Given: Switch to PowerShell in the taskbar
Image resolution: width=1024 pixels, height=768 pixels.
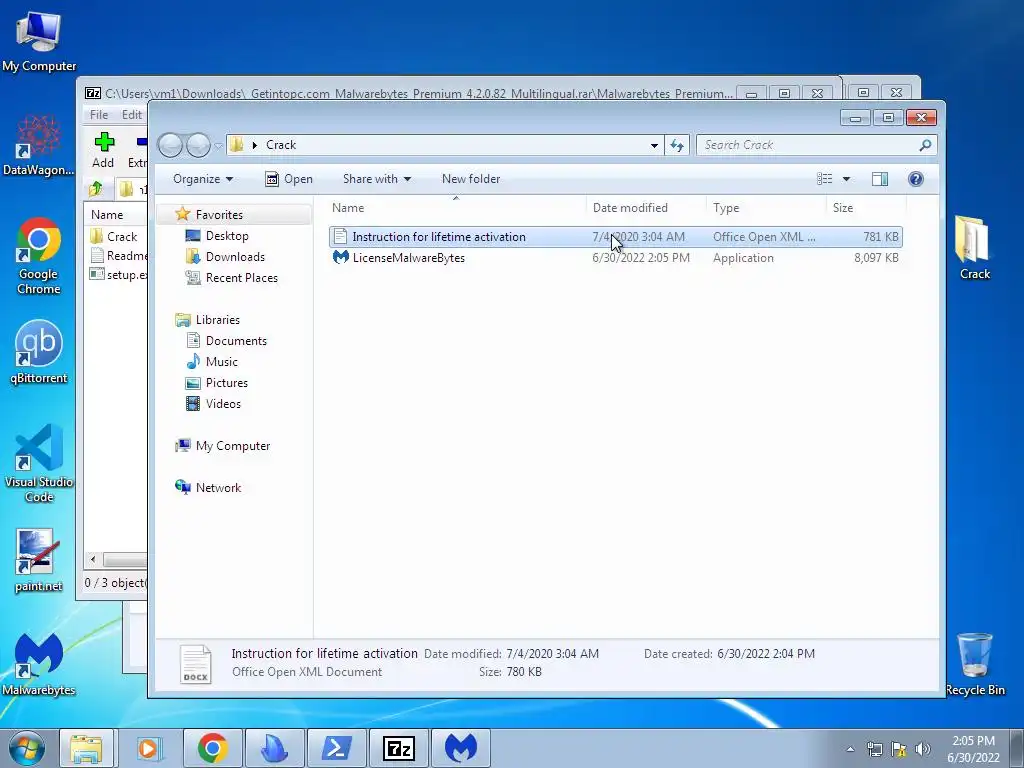Looking at the screenshot, I should pos(336,748).
